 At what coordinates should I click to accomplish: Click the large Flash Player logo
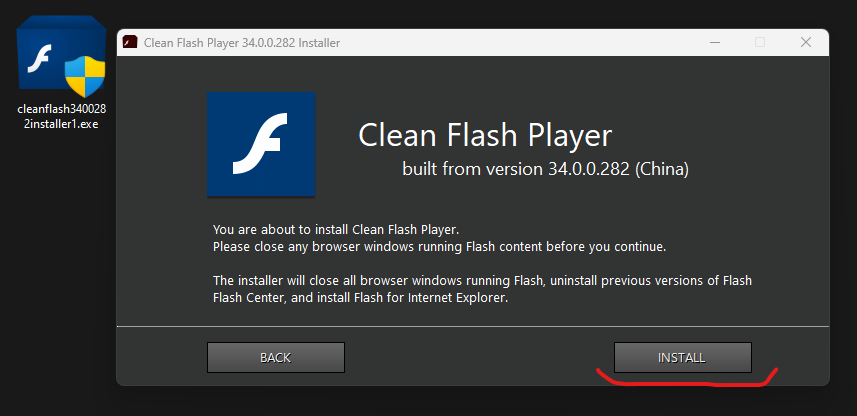pyautogui.click(x=261, y=144)
